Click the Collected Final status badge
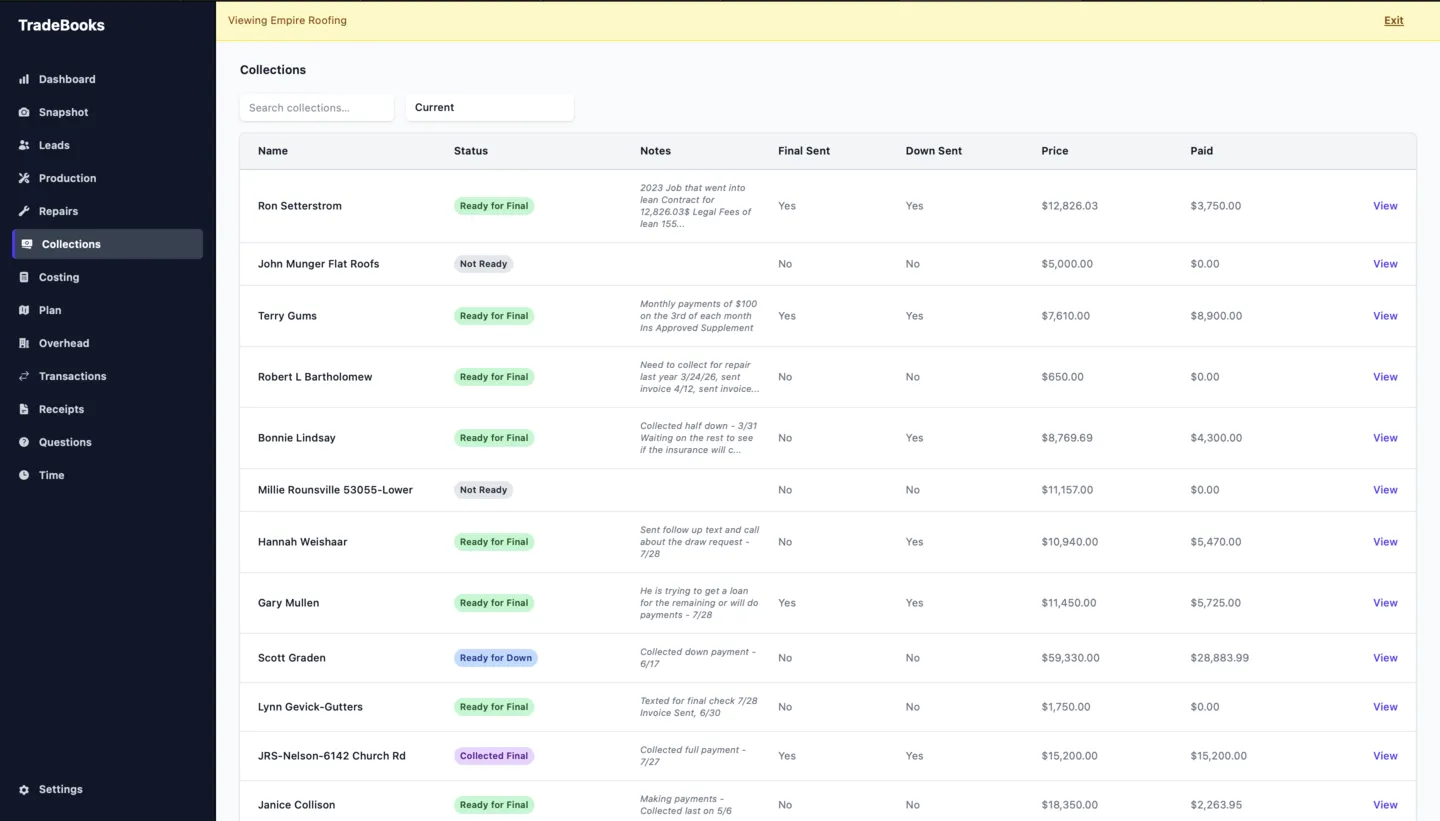Image resolution: width=1440 pixels, height=821 pixels. 494,756
